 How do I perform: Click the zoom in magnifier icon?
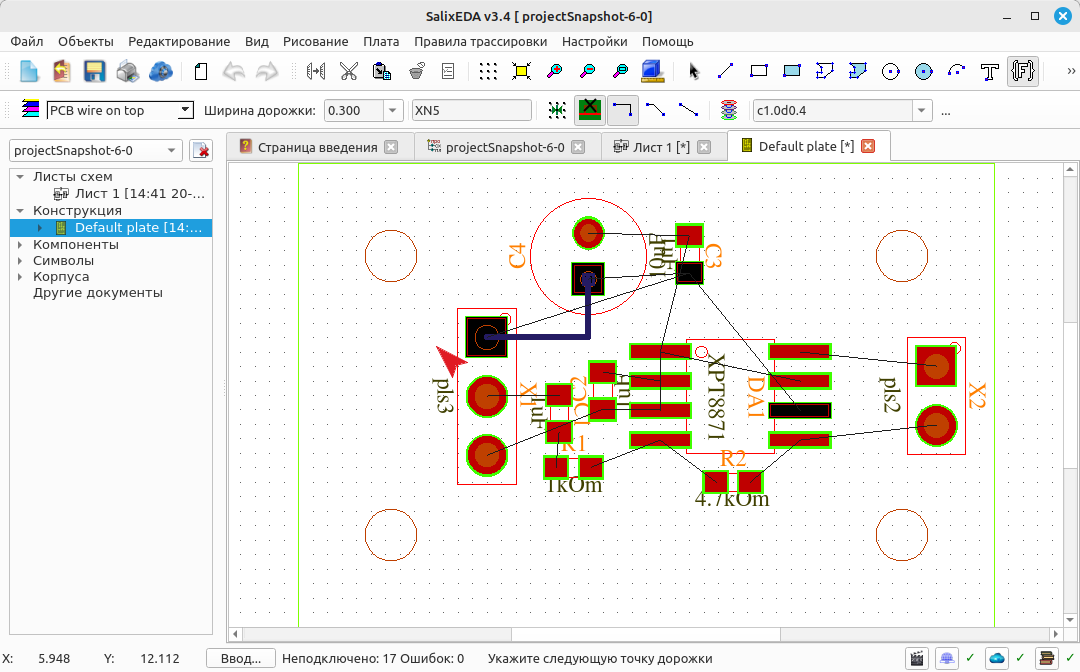pyautogui.click(x=554, y=71)
